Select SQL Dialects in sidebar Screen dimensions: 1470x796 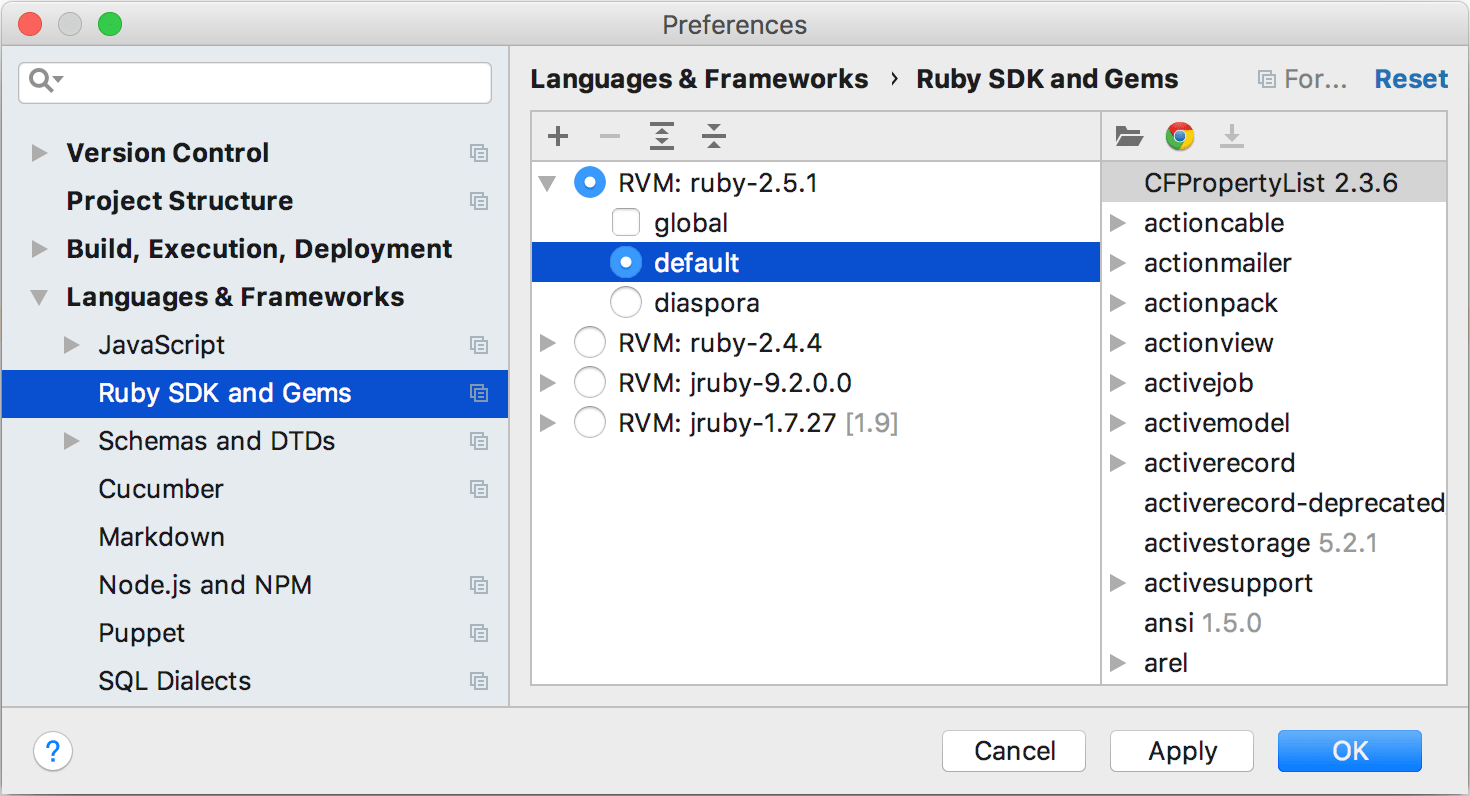[175, 681]
